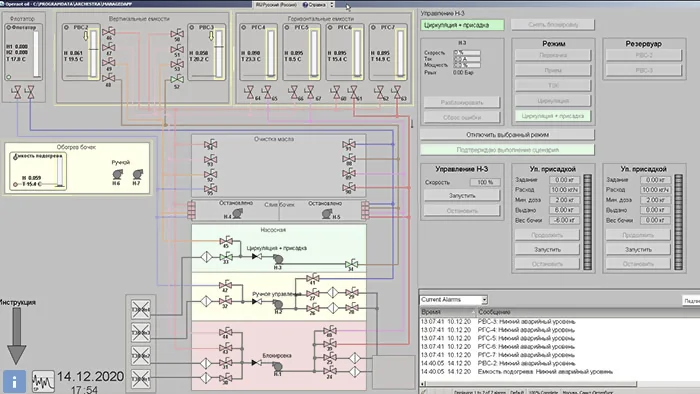Open the trend chart icon
Screen dimensions: 700x394
[43, 382]
